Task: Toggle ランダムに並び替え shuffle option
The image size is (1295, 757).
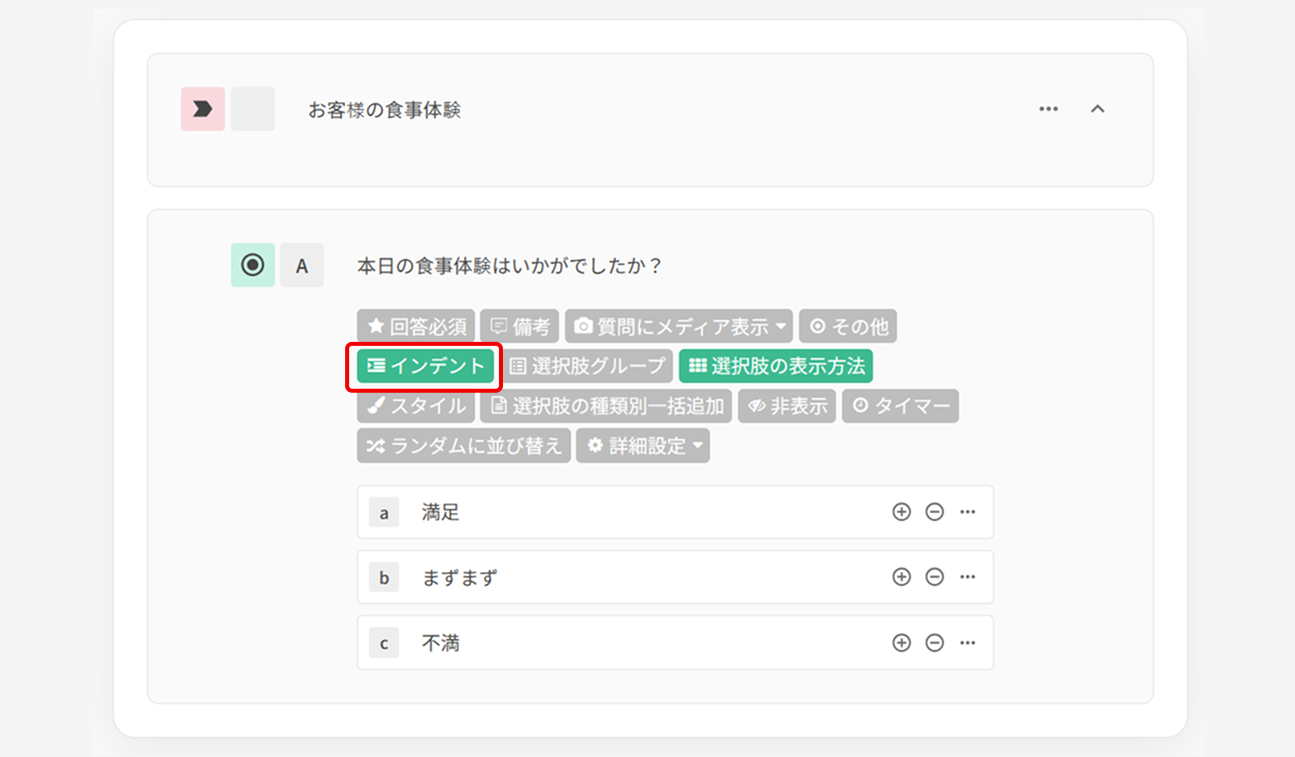Action: [x=464, y=446]
